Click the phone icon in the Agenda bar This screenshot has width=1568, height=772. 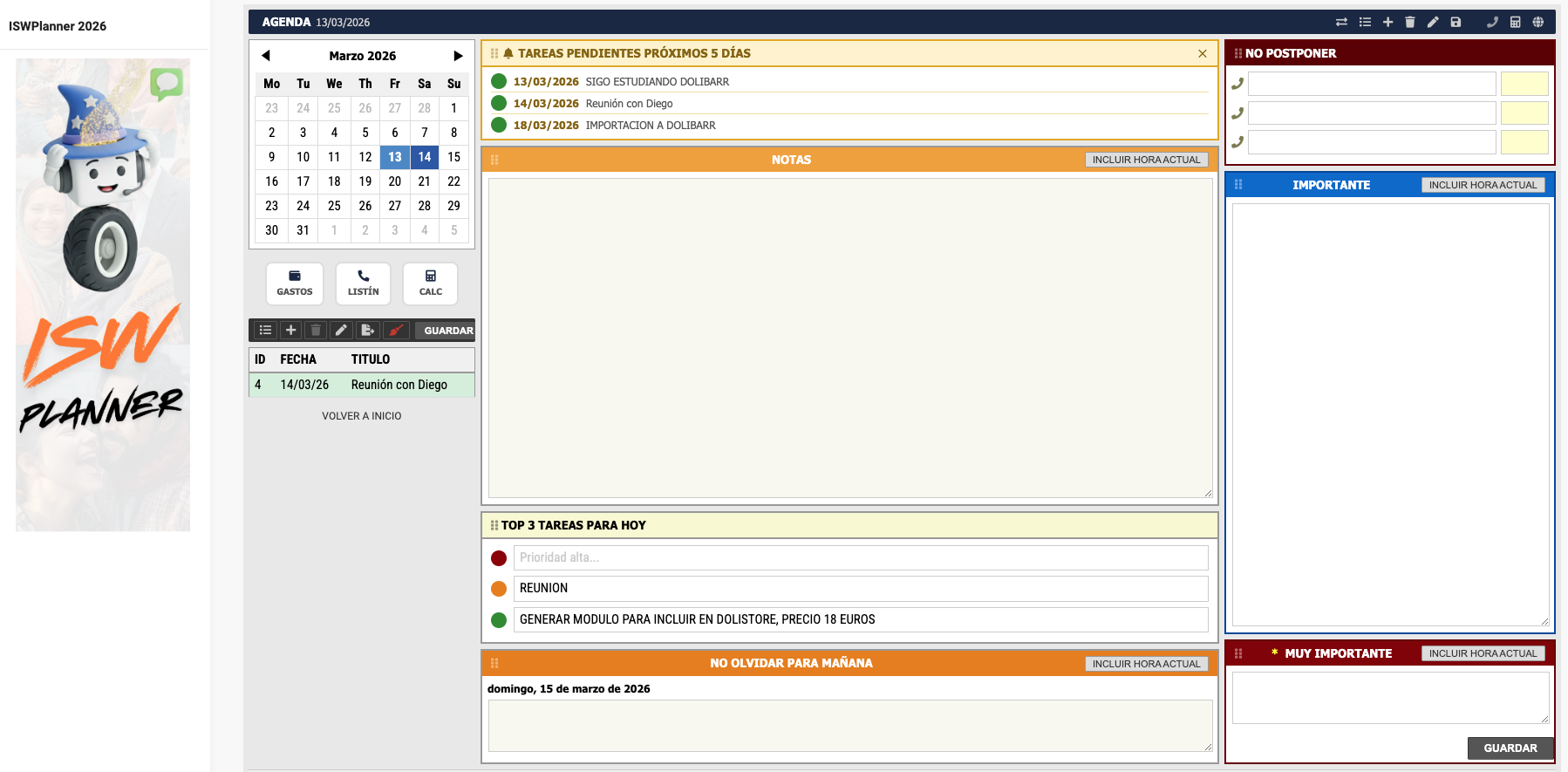[1492, 22]
